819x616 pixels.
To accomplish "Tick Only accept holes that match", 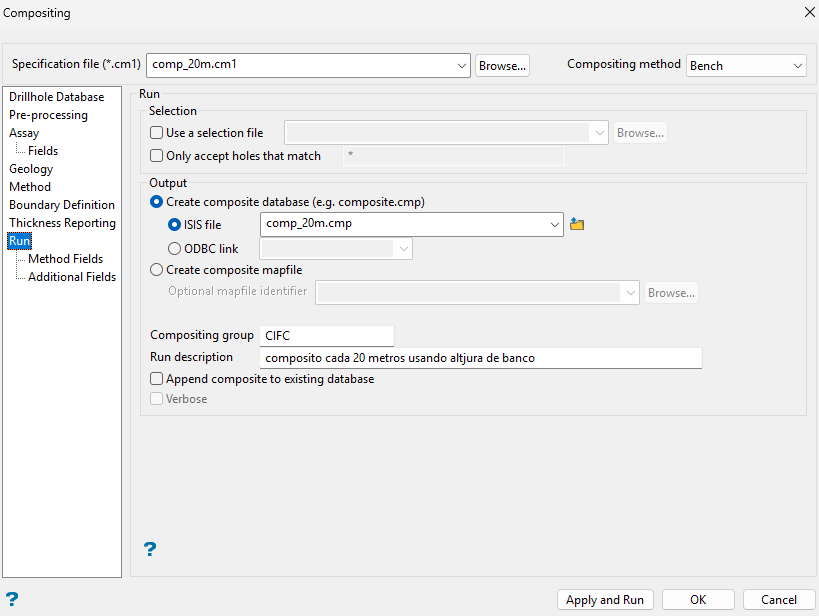I will (156, 156).
